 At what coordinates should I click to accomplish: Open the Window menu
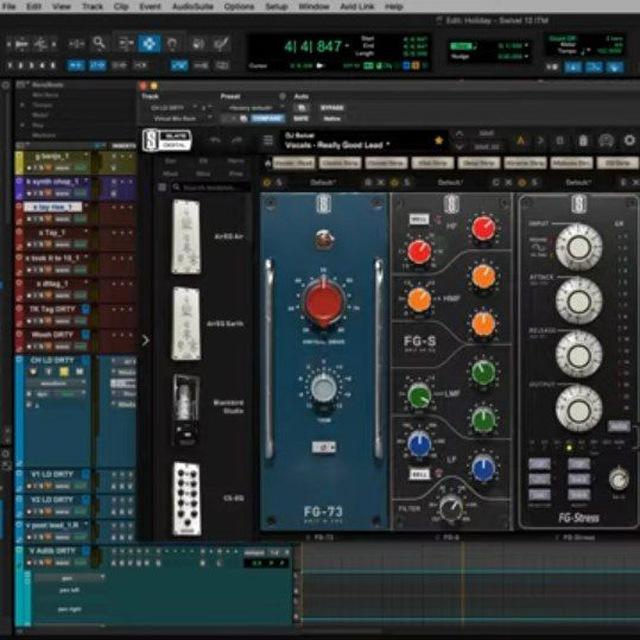coord(314,7)
